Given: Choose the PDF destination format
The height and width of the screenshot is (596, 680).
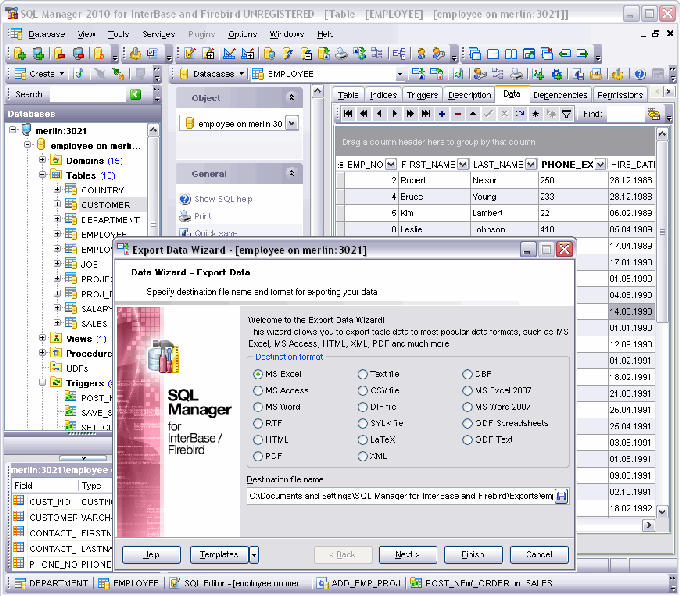Looking at the screenshot, I should (x=258, y=456).
